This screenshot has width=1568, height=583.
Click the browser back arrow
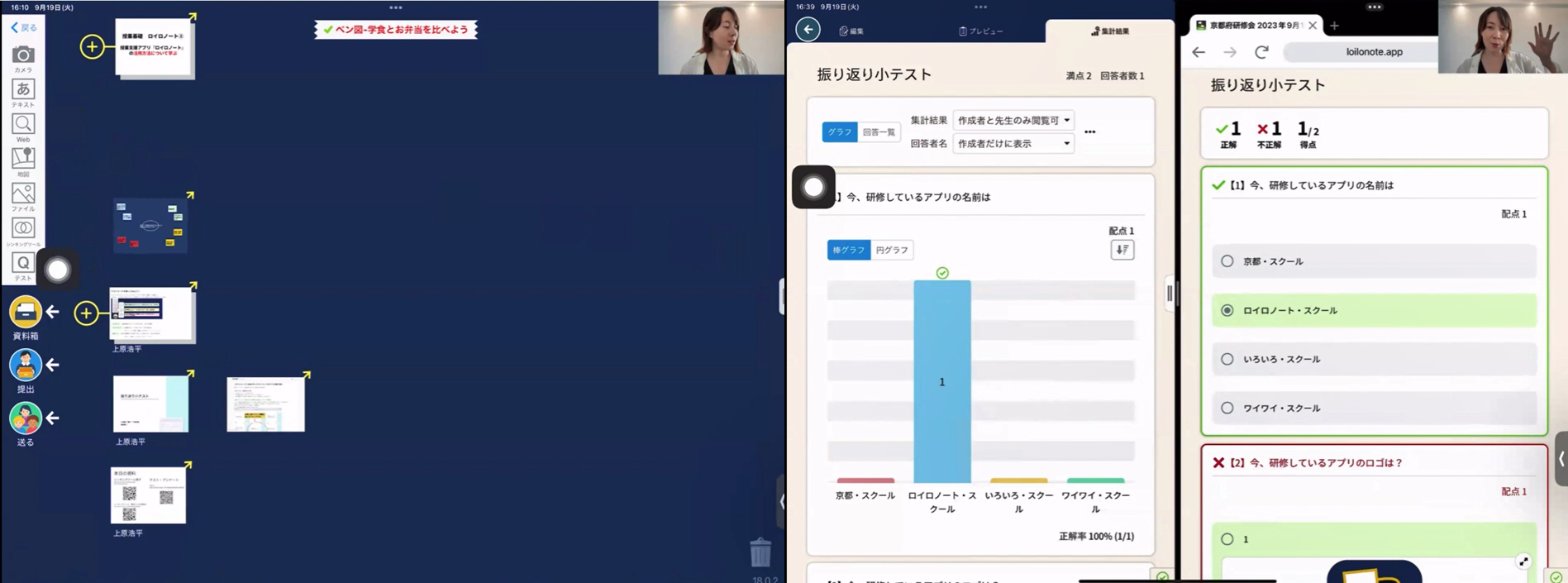[x=1199, y=52]
